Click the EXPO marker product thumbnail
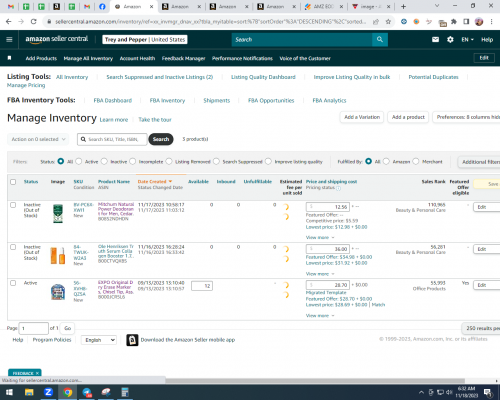This screenshot has width=500, height=400. [x=58, y=292]
